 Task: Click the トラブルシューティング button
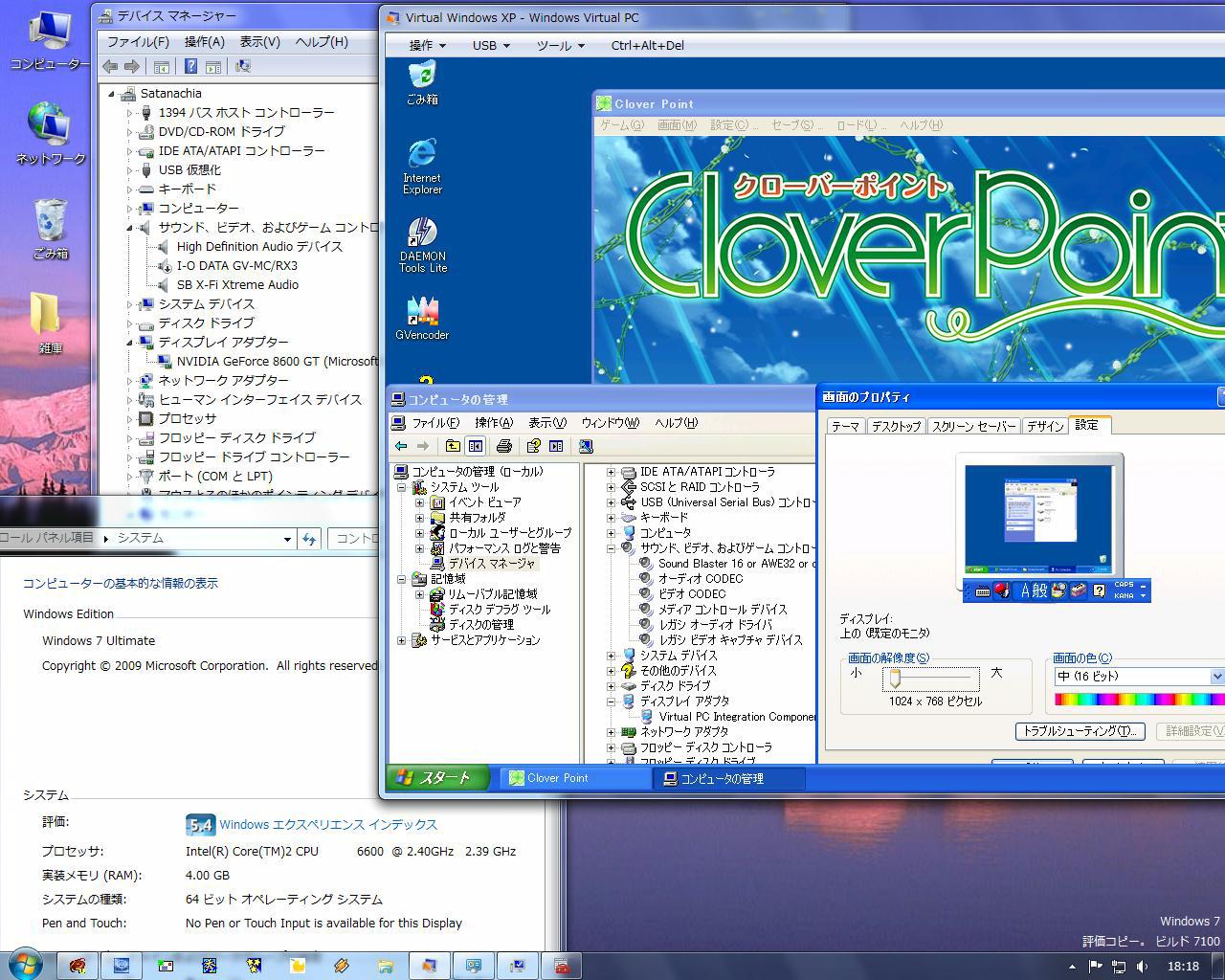click(1079, 731)
